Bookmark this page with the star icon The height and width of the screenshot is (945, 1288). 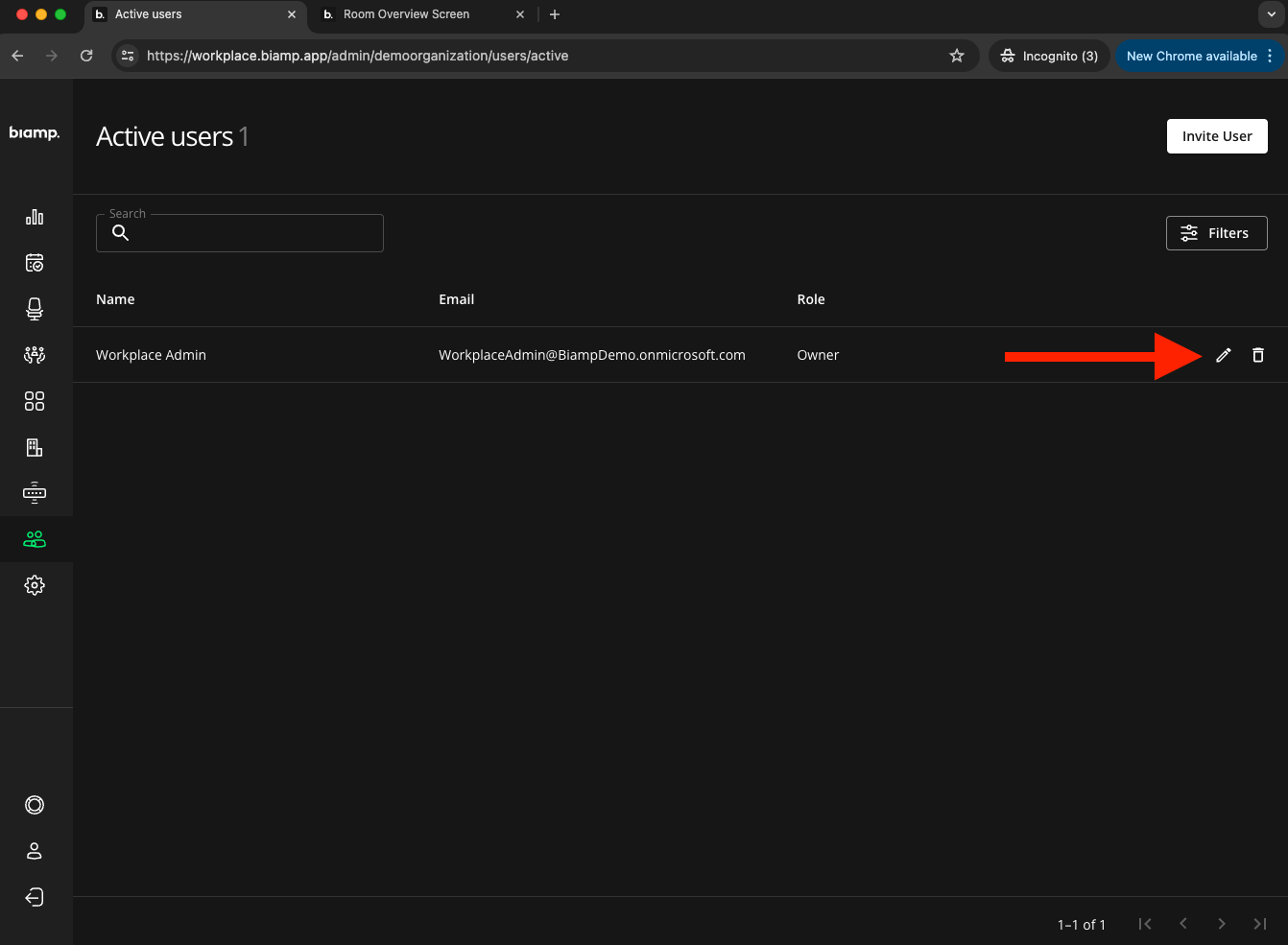click(957, 56)
